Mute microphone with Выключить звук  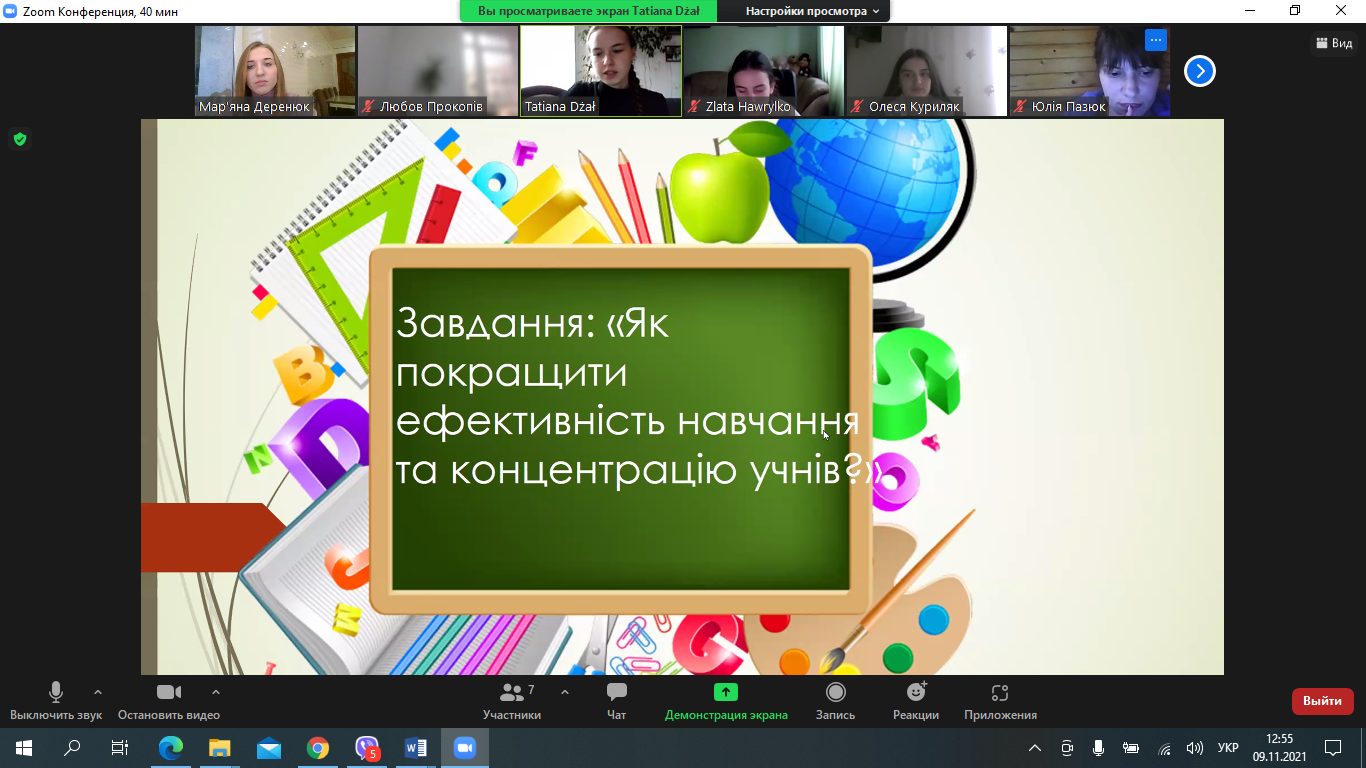(56, 701)
